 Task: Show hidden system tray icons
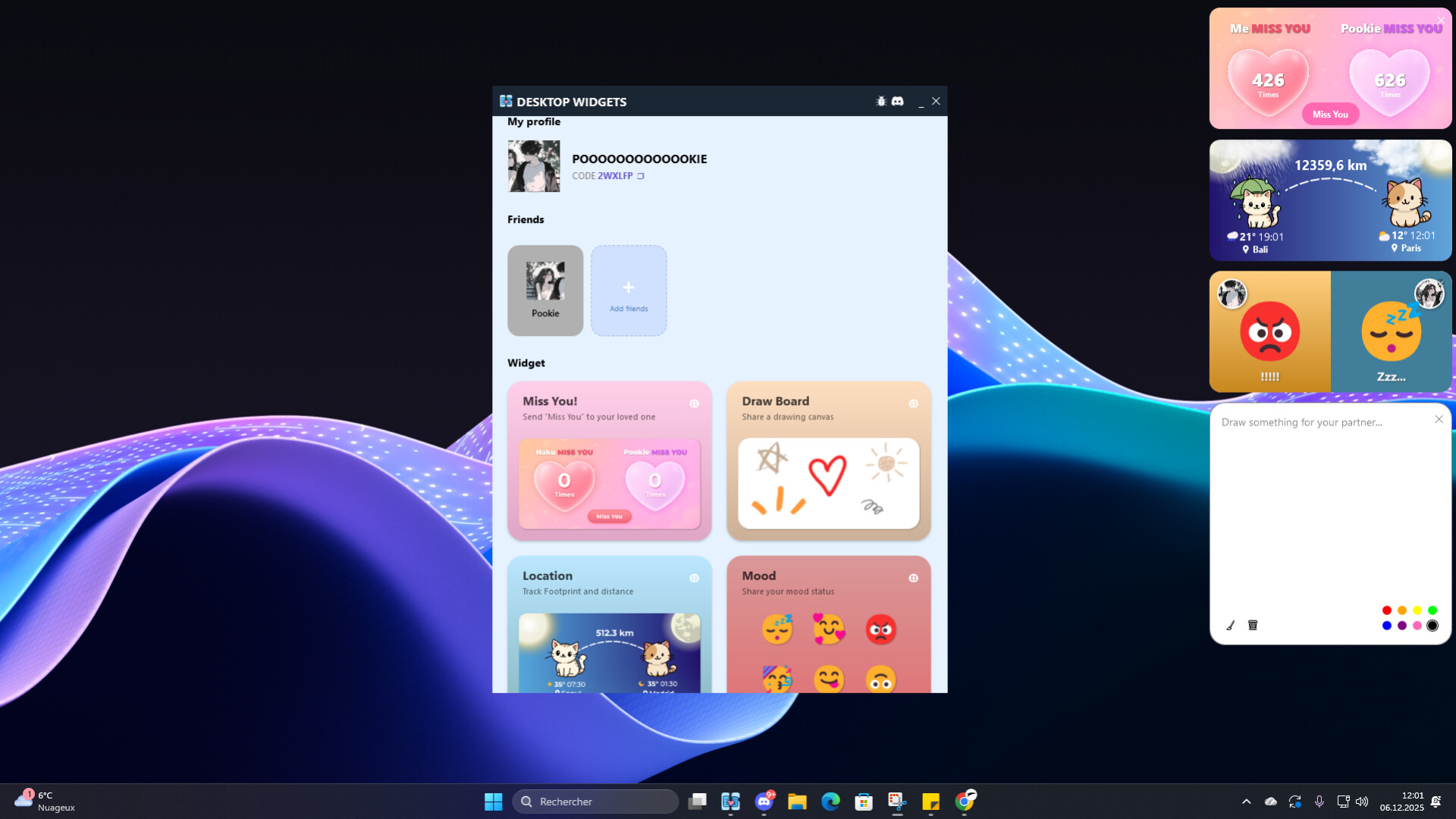tap(1246, 801)
